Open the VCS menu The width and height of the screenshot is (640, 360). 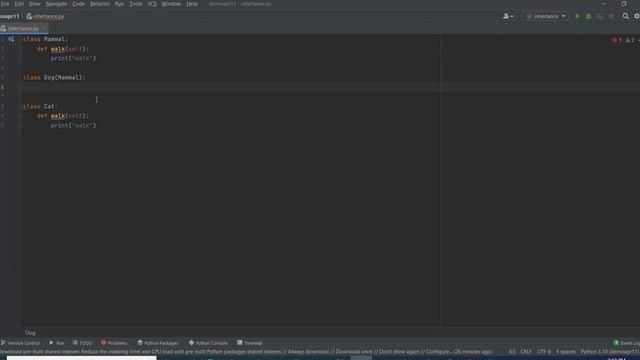(152, 4)
